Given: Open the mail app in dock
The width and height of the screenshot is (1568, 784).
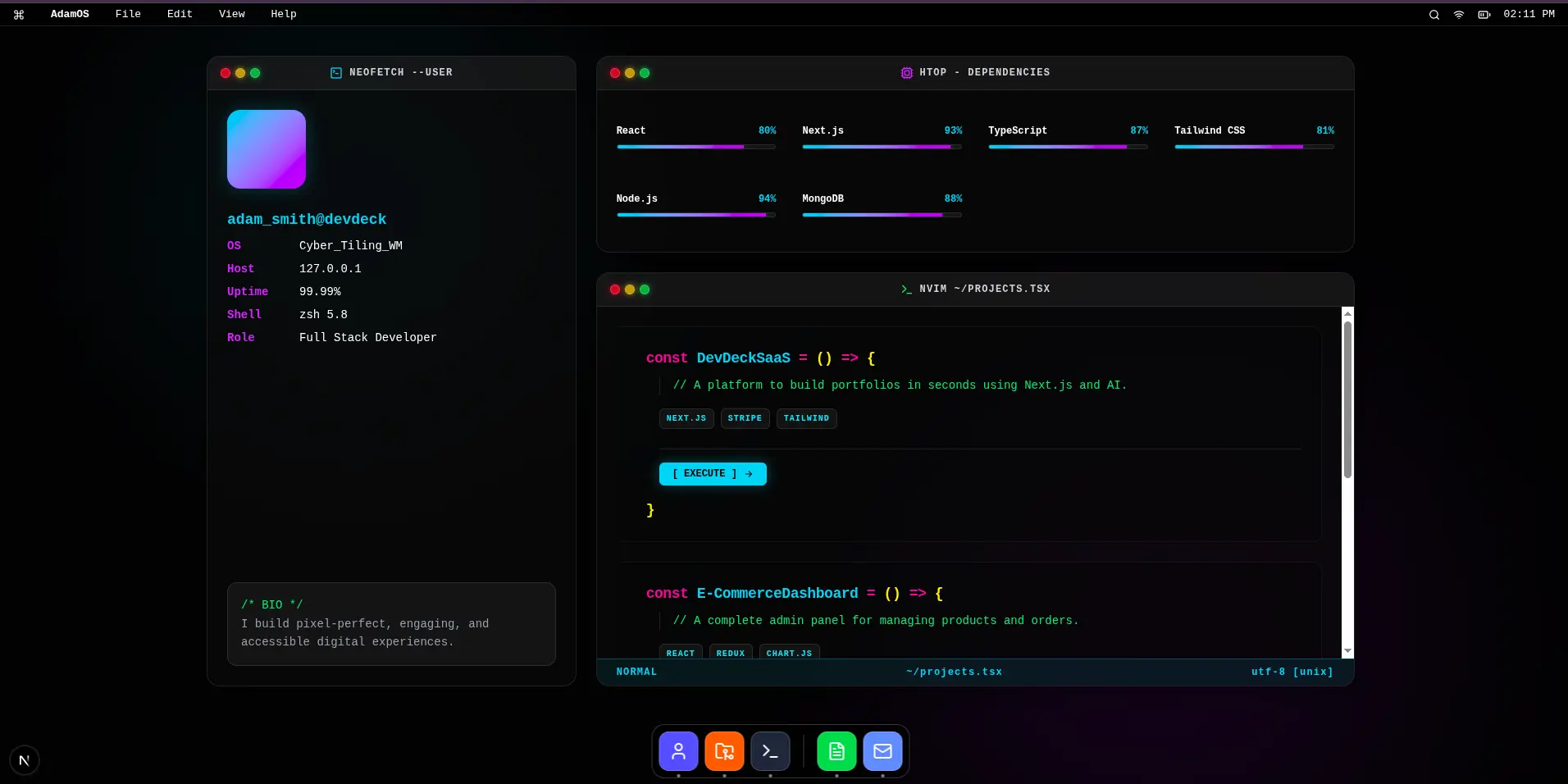Looking at the screenshot, I should coord(882,751).
